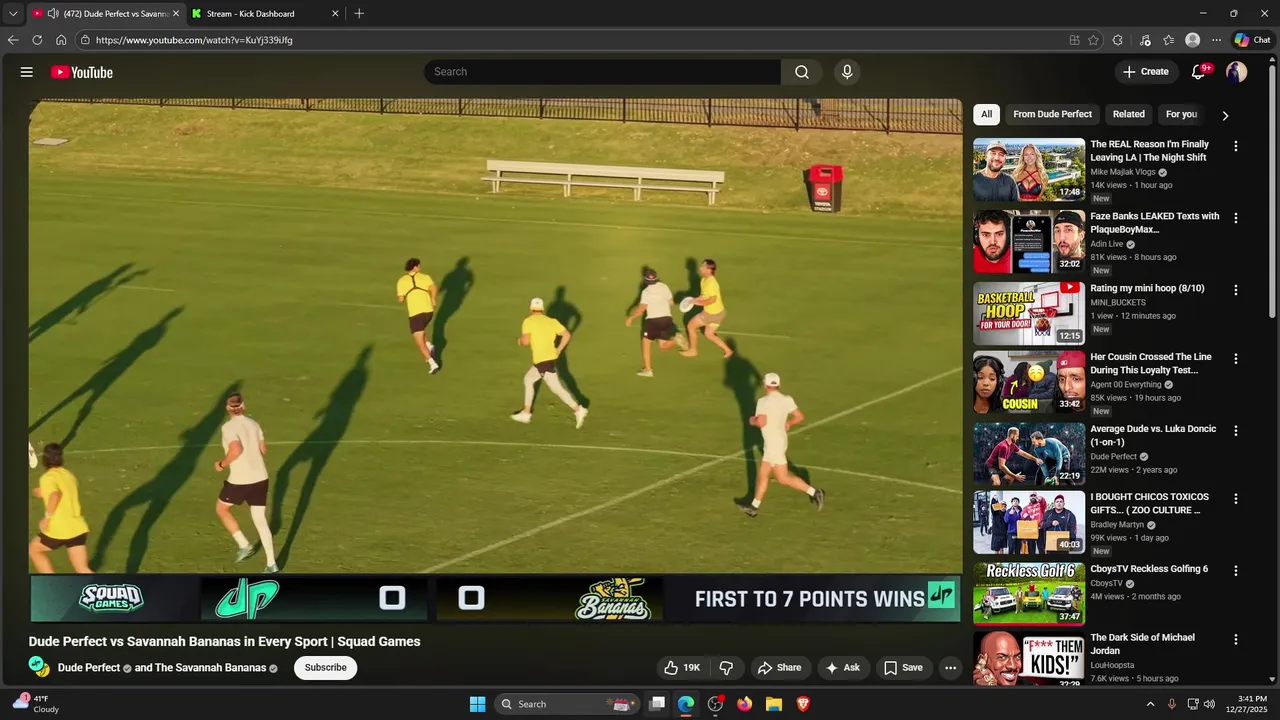This screenshot has width=1280, height=720.
Task: Open Task View on the taskbar
Action: 657,704
